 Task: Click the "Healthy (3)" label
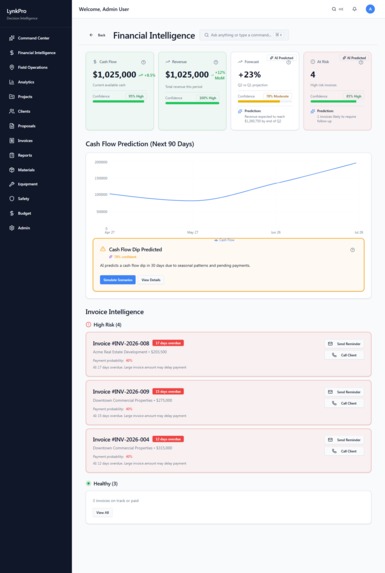pos(106,483)
